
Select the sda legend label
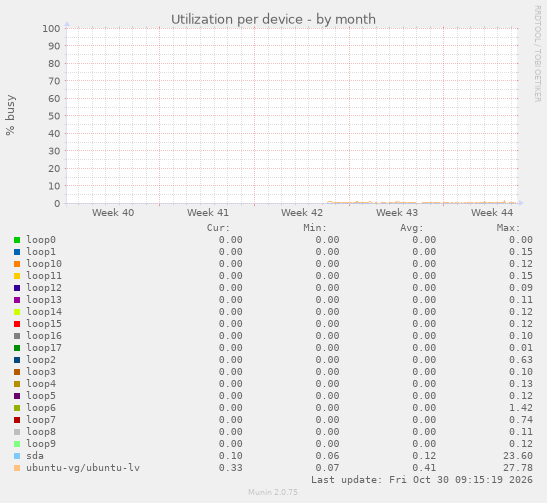(x=35, y=456)
